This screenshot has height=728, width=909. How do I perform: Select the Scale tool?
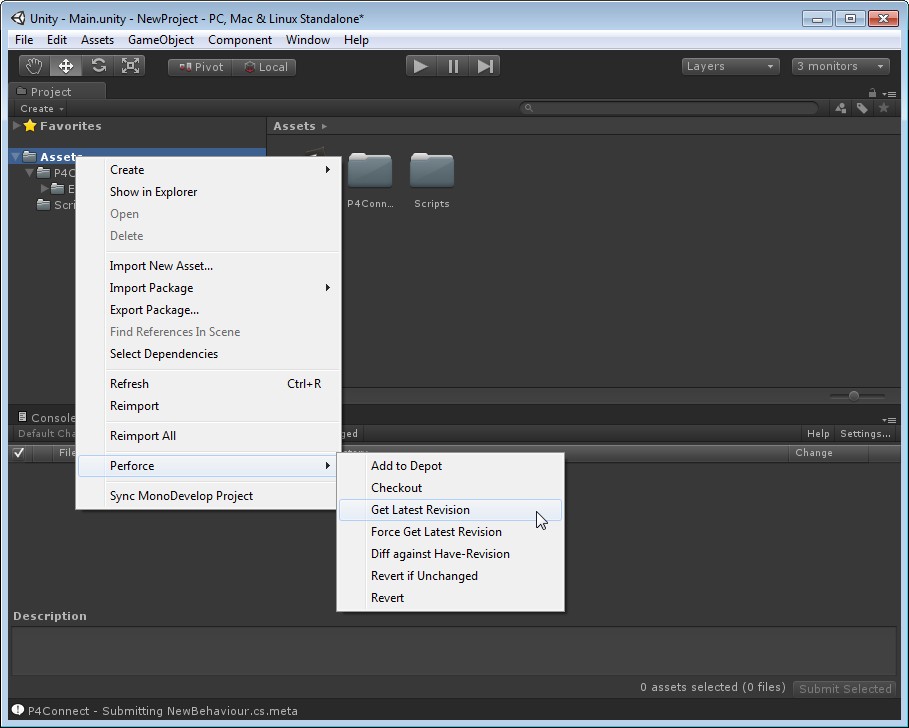point(130,66)
